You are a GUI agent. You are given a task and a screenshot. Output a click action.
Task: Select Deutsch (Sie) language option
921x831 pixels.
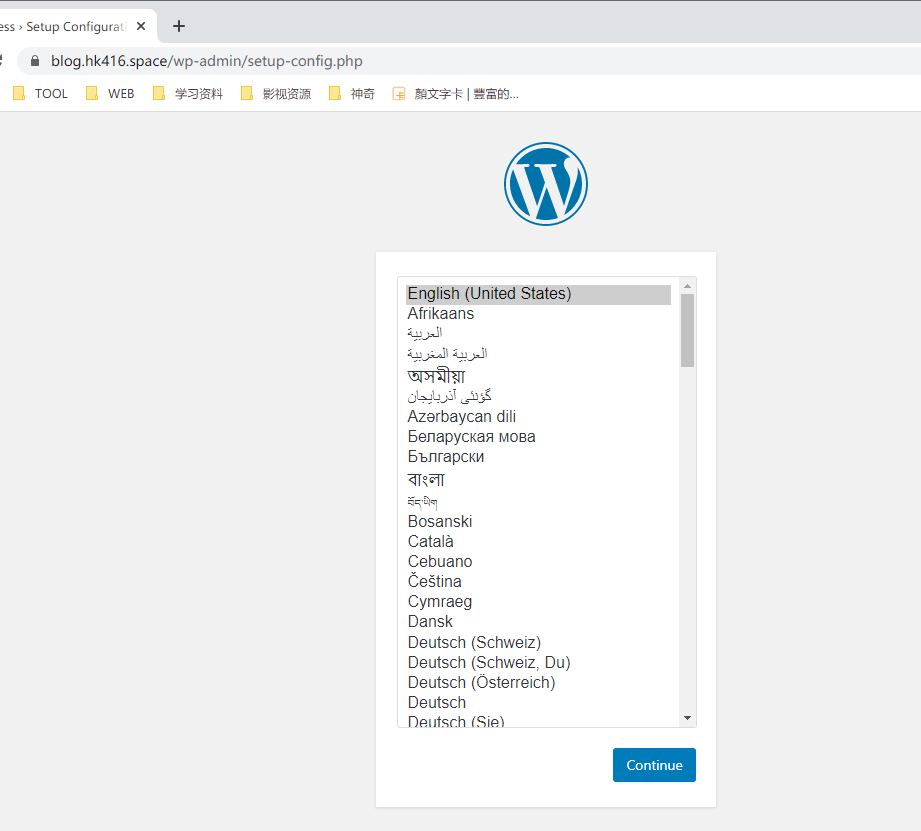pos(538,721)
